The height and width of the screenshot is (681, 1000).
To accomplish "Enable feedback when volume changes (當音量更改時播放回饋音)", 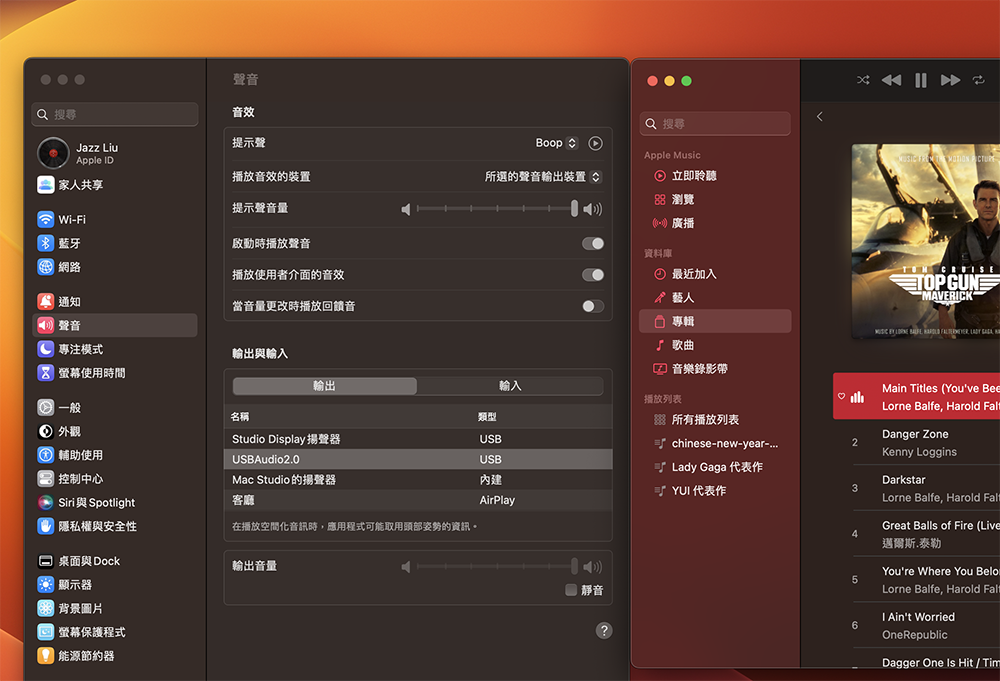I will (592, 306).
